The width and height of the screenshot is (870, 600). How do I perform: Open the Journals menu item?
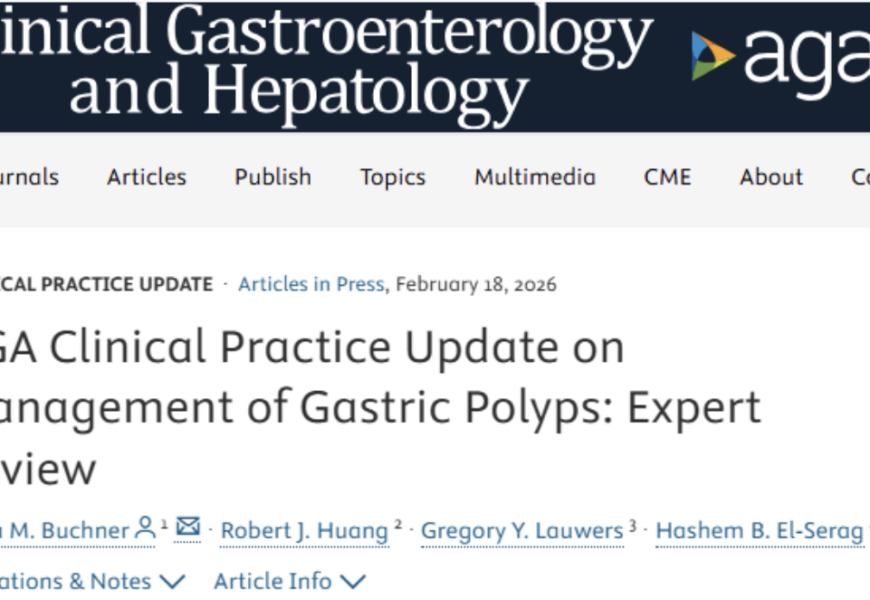pos(28,177)
